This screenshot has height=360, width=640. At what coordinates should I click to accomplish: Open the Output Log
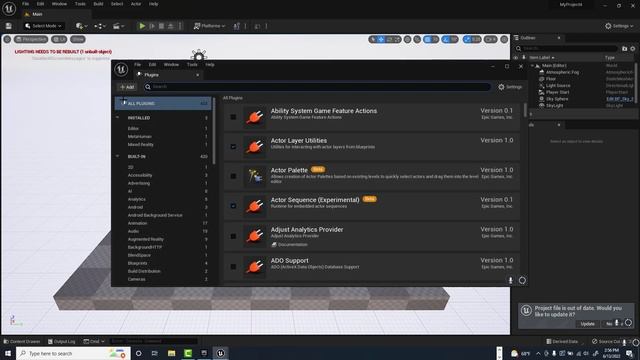[61, 341]
